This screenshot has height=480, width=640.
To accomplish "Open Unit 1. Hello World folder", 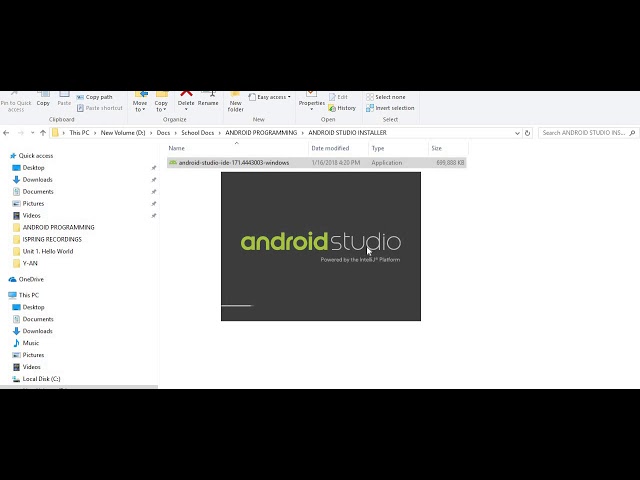I will tap(48, 251).
